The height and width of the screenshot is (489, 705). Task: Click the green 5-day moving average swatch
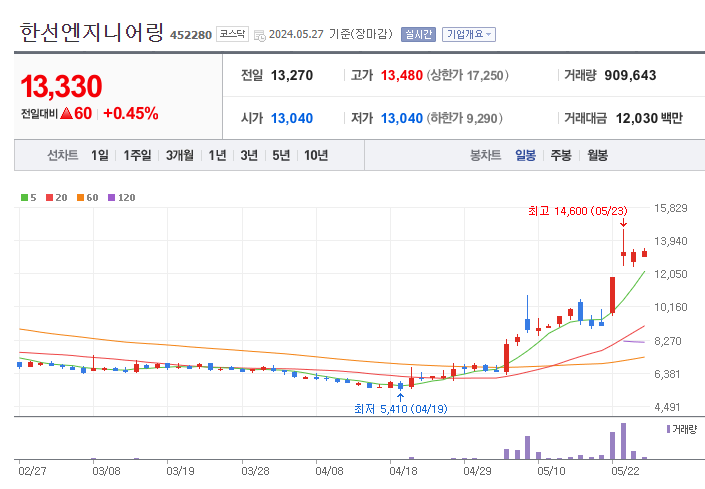pos(24,197)
